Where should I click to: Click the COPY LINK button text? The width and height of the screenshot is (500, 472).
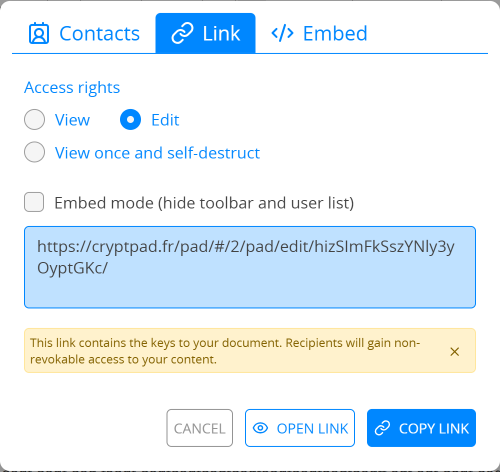coord(434,429)
